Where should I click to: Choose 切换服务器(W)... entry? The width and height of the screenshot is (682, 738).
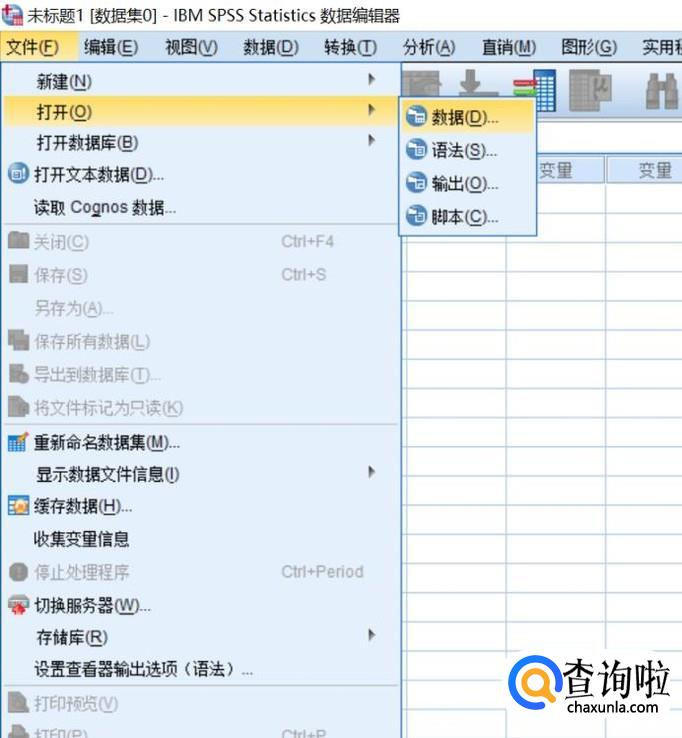pyautogui.click(x=201, y=605)
